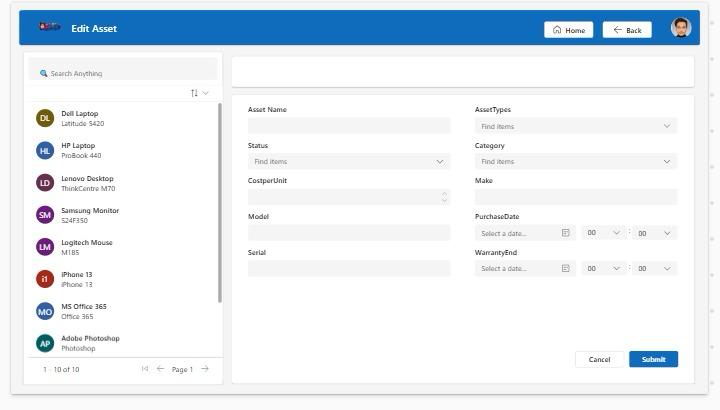Select the AP avatar for Adobe Photoshop
Screen dimensions: 720x410
click(45, 343)
